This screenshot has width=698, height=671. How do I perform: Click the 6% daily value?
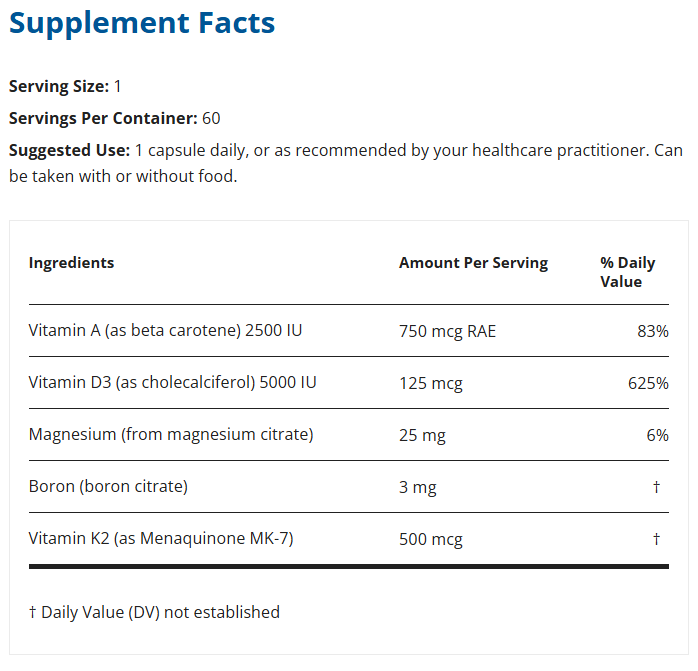[657, 435]
